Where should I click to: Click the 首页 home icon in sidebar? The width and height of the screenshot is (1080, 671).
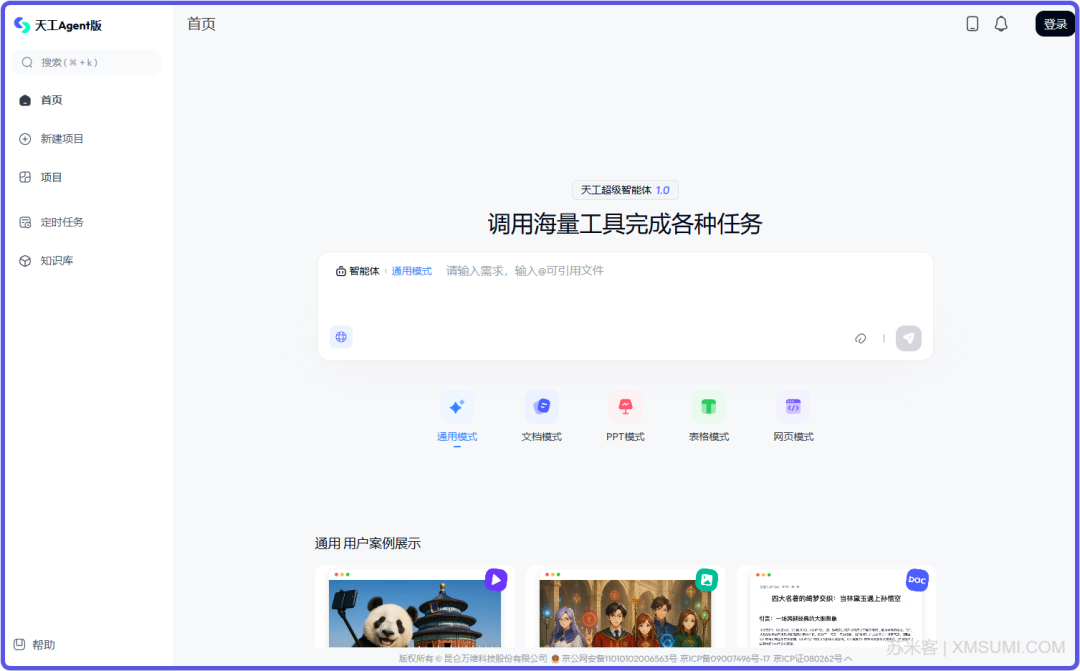(x=25, y=101)
